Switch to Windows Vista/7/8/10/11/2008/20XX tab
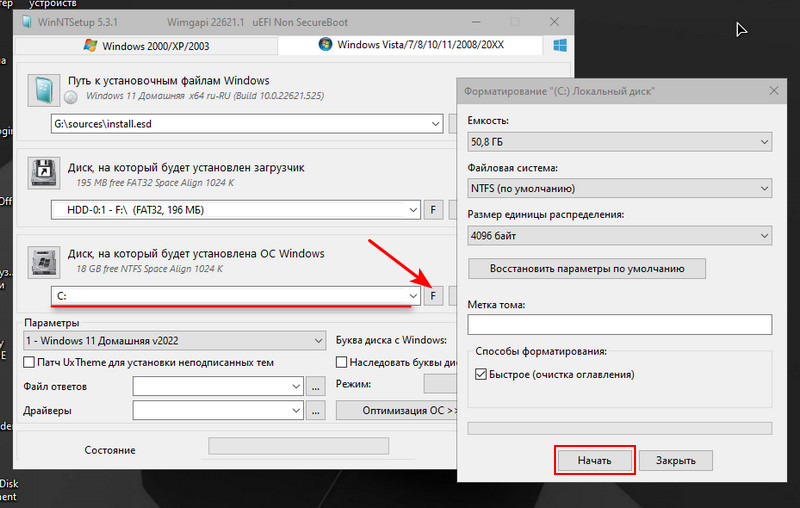 (411, 45)
